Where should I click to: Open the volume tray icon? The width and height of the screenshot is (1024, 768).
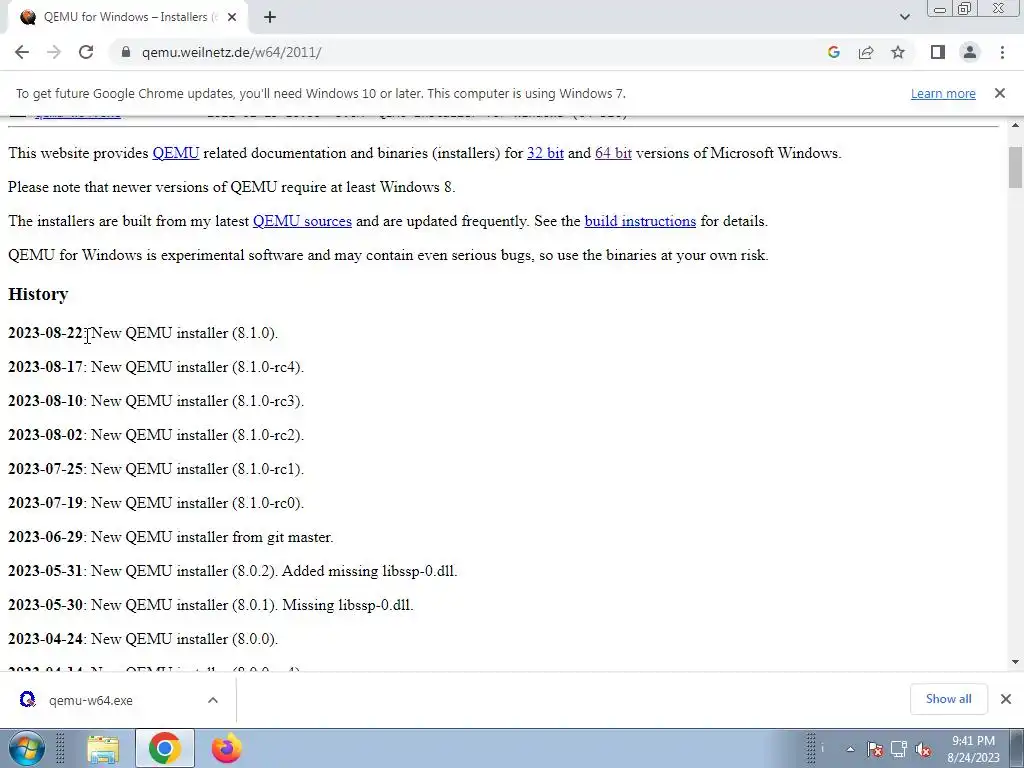tap(923, 749)
